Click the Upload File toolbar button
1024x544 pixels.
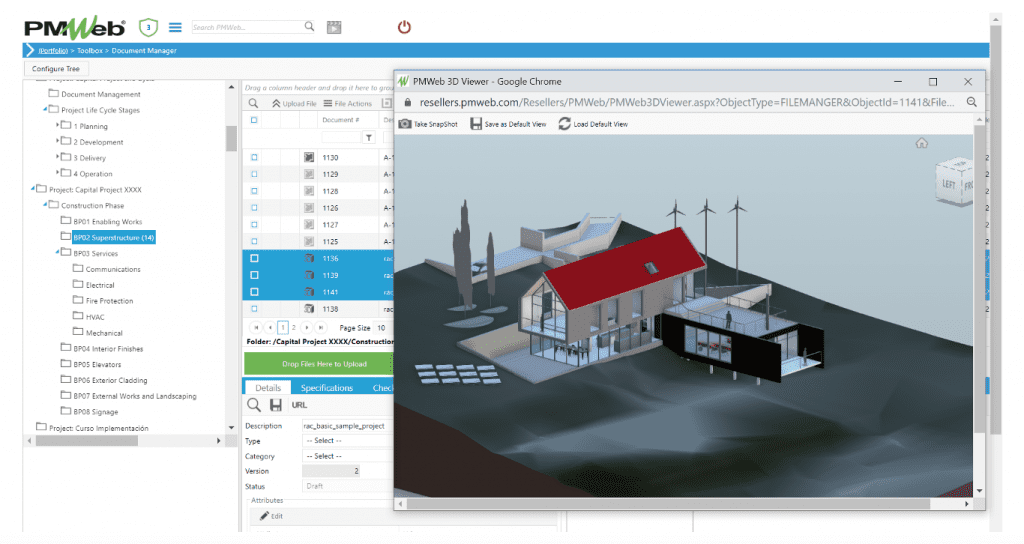294,103
